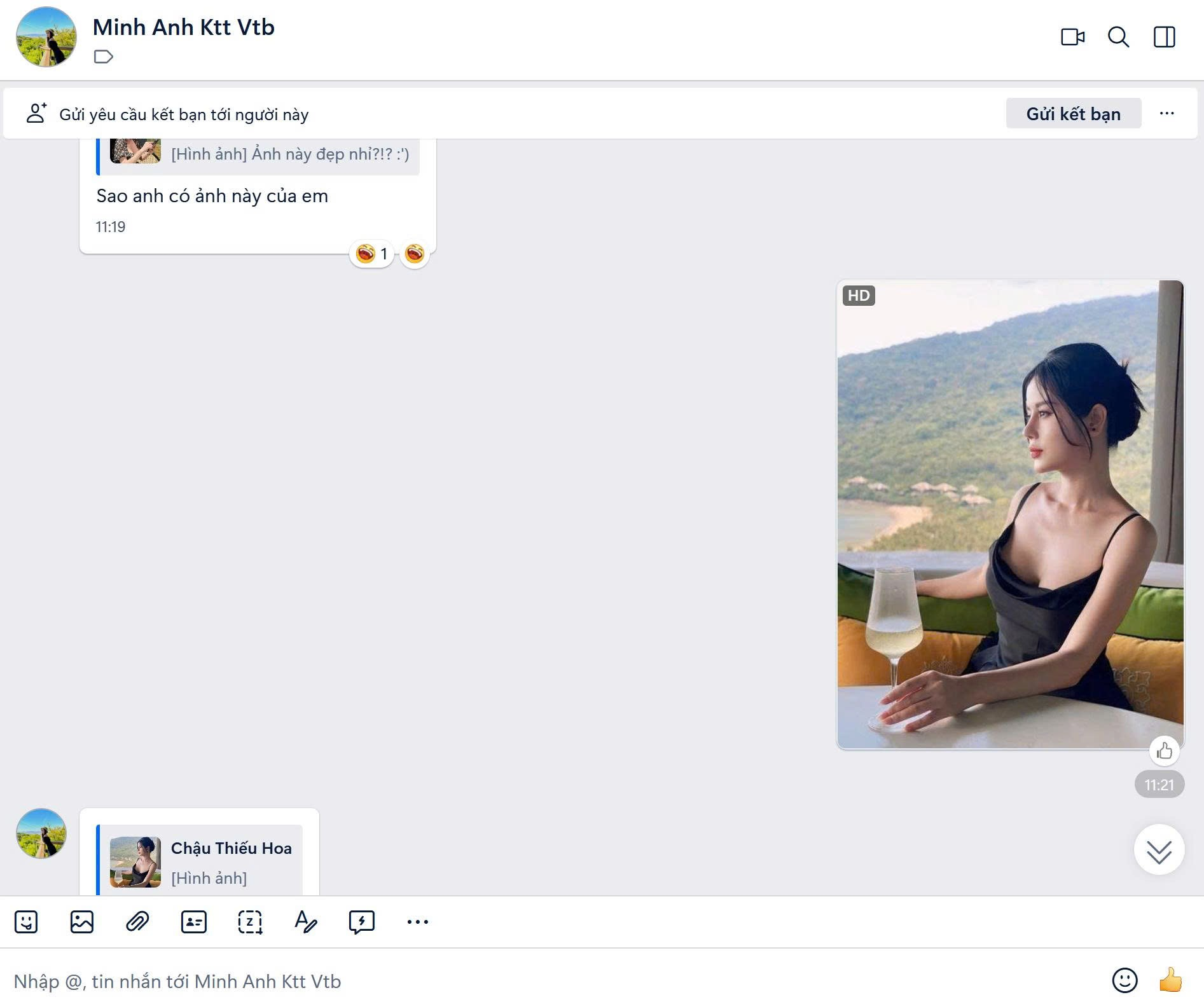Attach a file with the paperclip icon
This screenshot has height=1002, width=1204.
137,921
